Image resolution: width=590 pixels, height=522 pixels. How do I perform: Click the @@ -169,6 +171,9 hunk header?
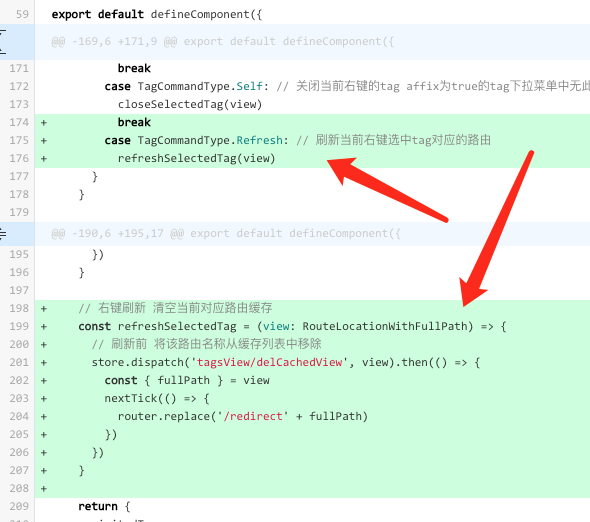(x=222, y=41)
